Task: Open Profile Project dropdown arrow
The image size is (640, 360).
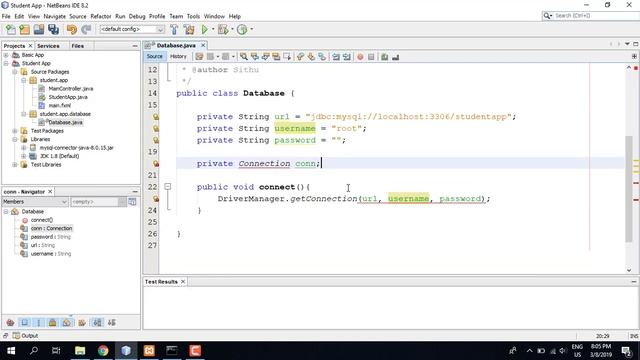Action: [251, 29]
